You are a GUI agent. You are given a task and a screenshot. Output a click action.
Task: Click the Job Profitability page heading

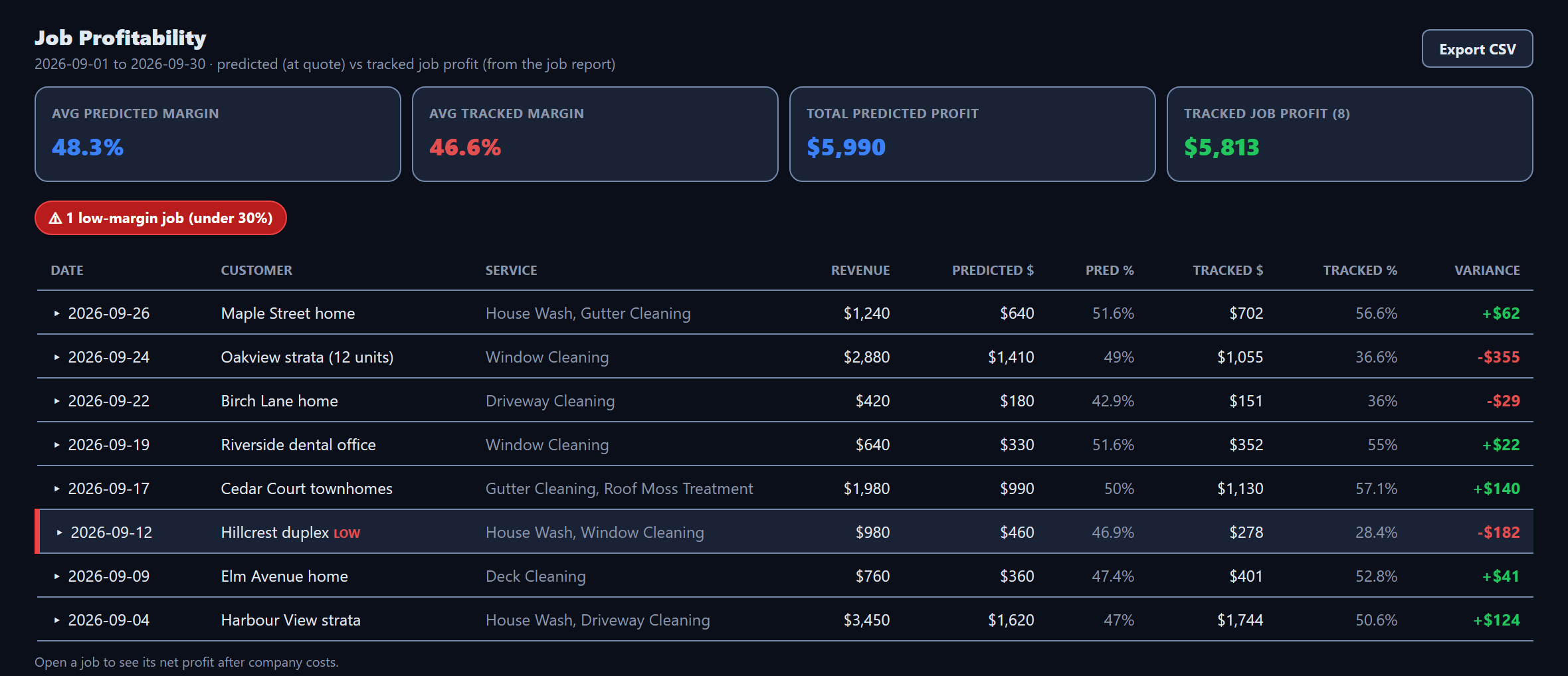120,38
